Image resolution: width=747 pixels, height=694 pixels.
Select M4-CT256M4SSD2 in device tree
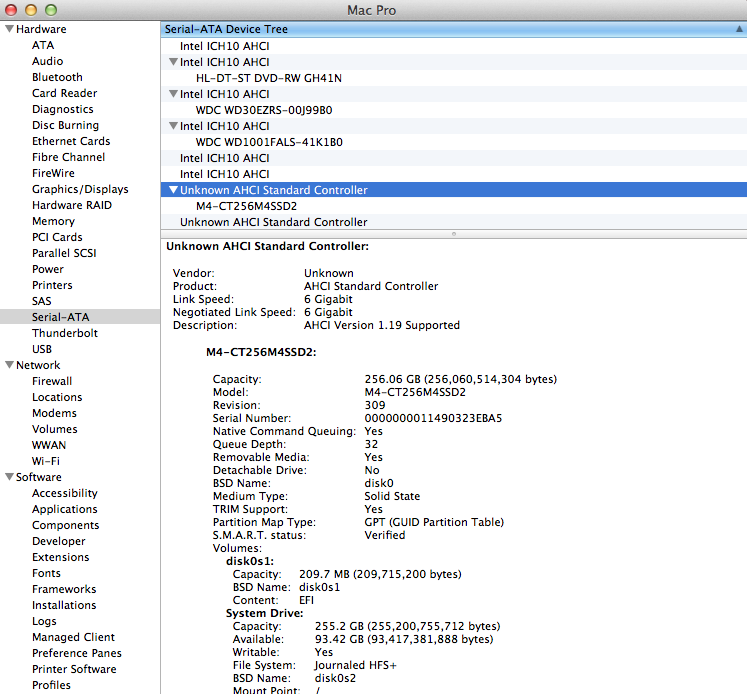tap(454, 206)
